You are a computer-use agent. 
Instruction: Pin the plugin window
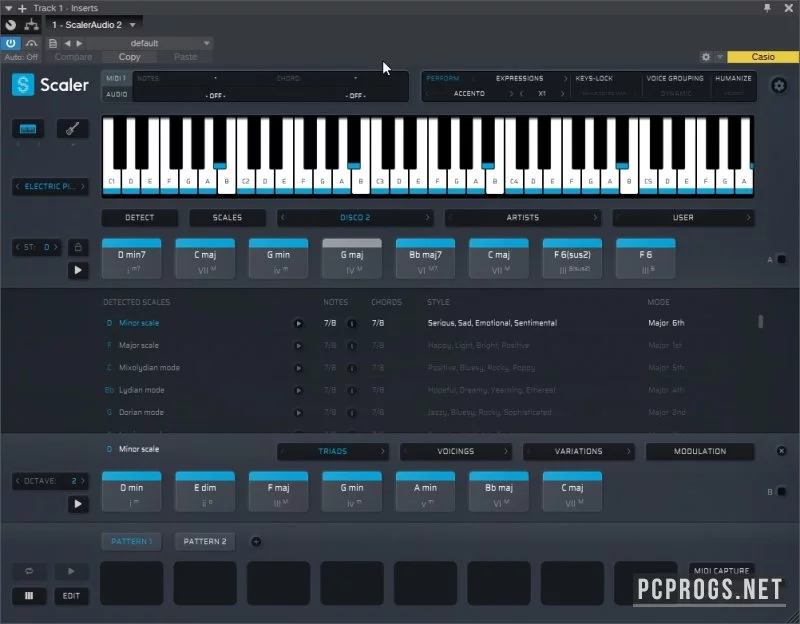(767, 8)
